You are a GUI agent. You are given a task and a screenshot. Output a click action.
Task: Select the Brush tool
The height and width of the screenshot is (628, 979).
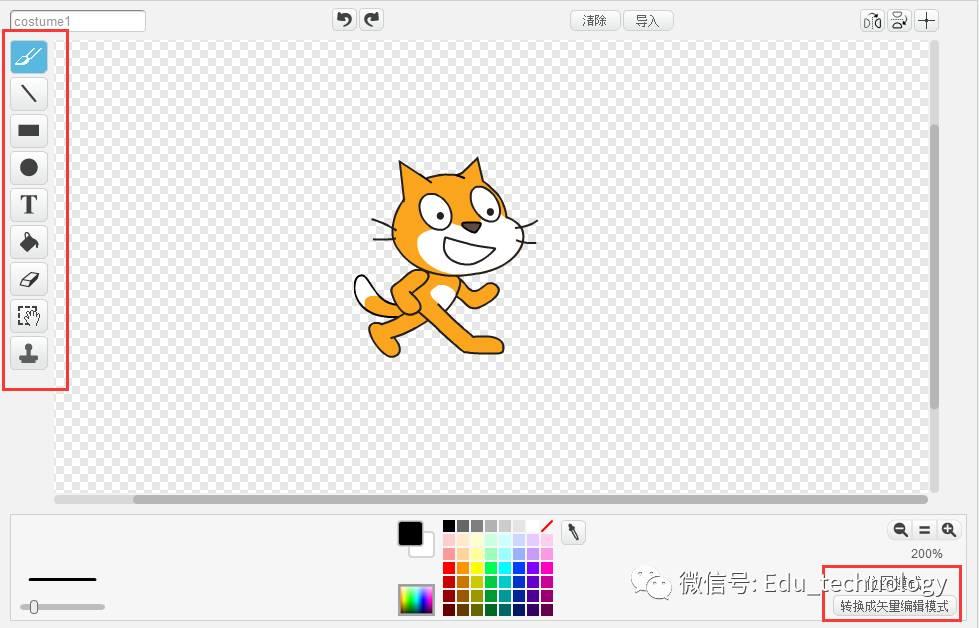[x=29, y=57]
